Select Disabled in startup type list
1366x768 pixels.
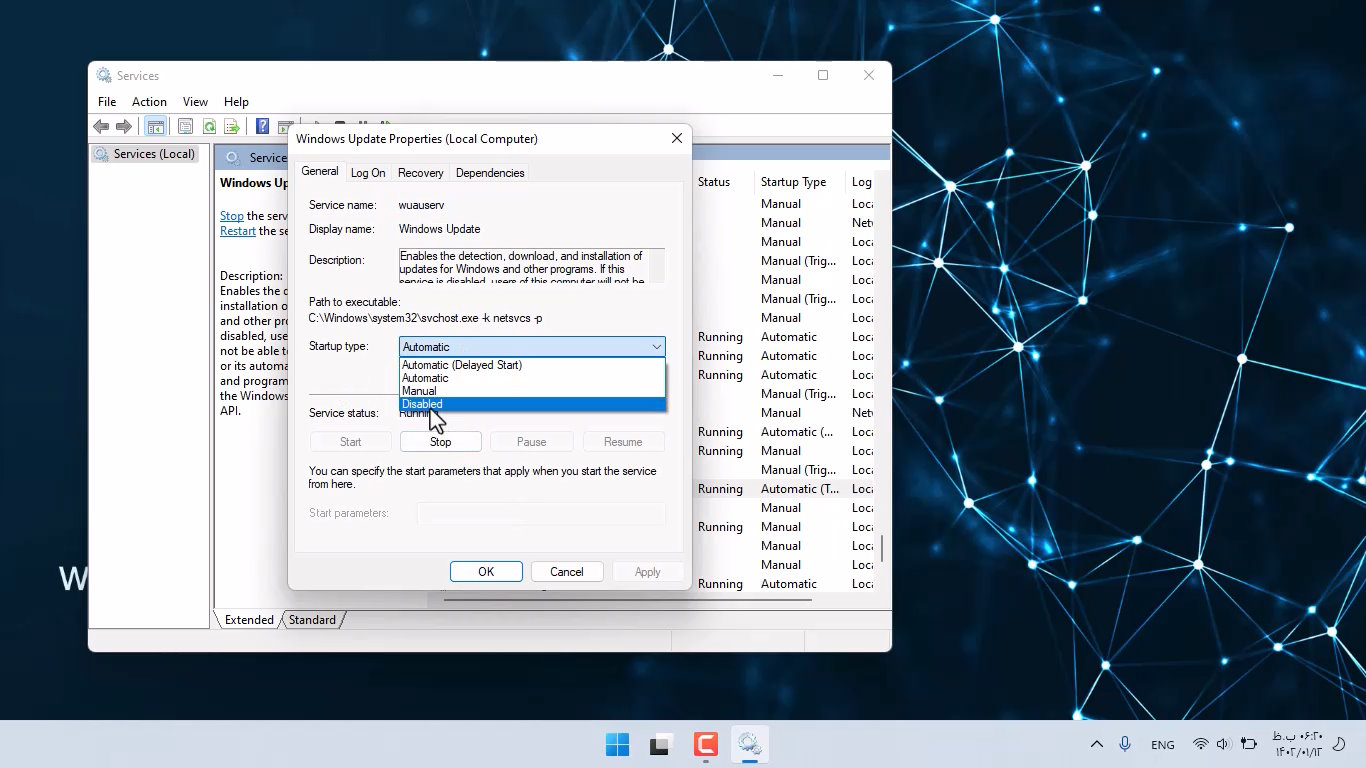pyautogui.click(x=532, y=404)
